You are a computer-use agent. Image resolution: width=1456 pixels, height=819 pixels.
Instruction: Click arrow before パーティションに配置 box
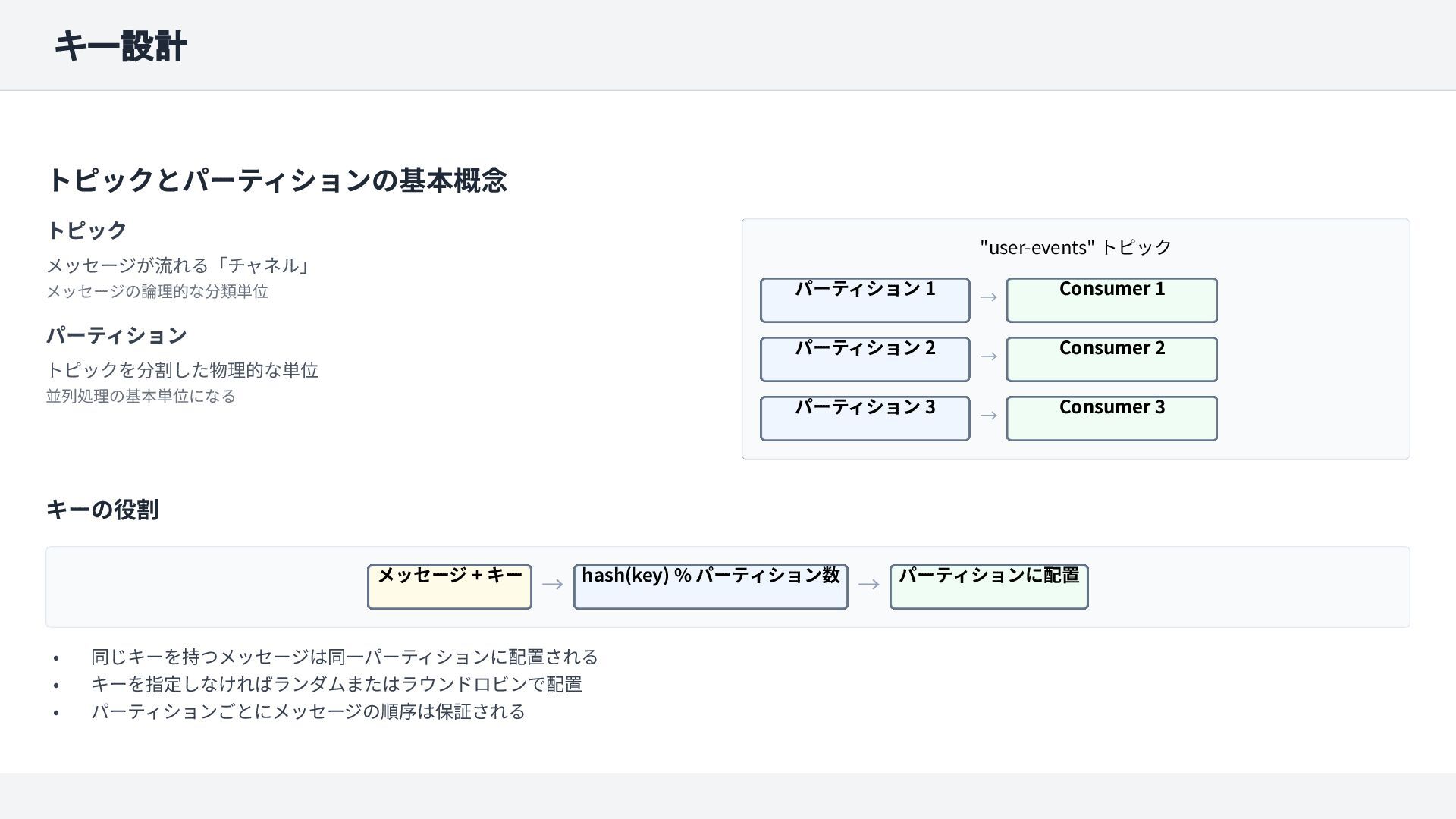(868, 585)
